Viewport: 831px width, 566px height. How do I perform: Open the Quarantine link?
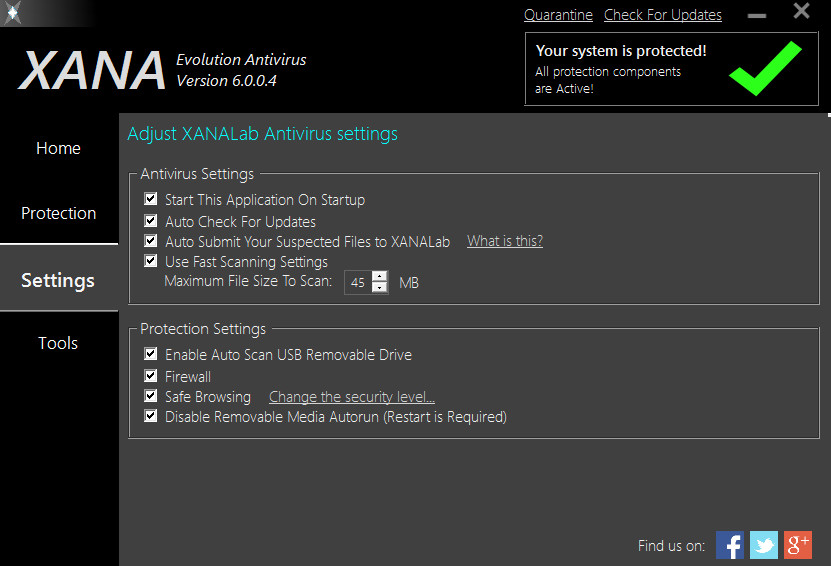558,15
